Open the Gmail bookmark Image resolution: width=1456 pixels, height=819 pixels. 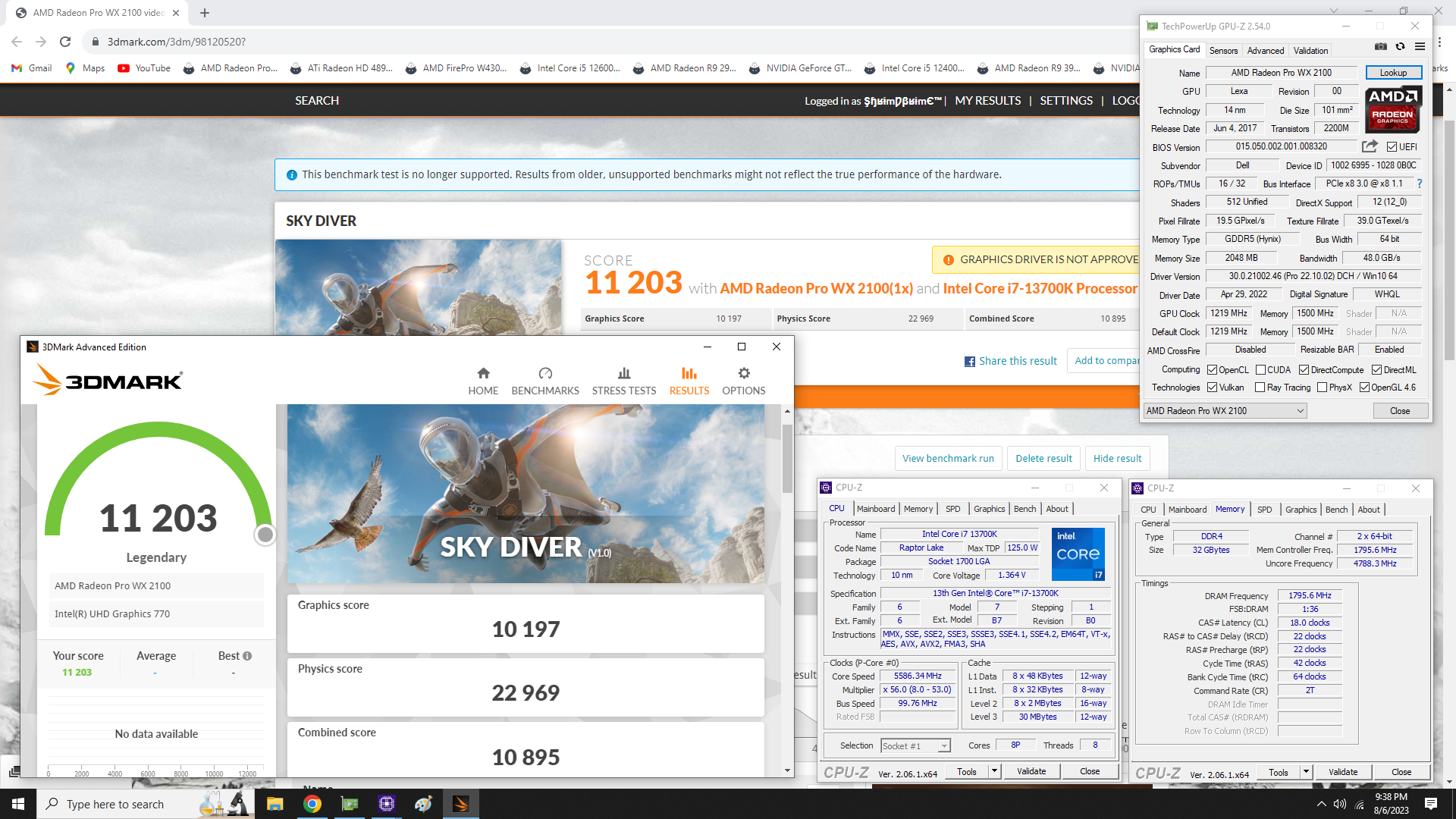click(x=32, y=68)
